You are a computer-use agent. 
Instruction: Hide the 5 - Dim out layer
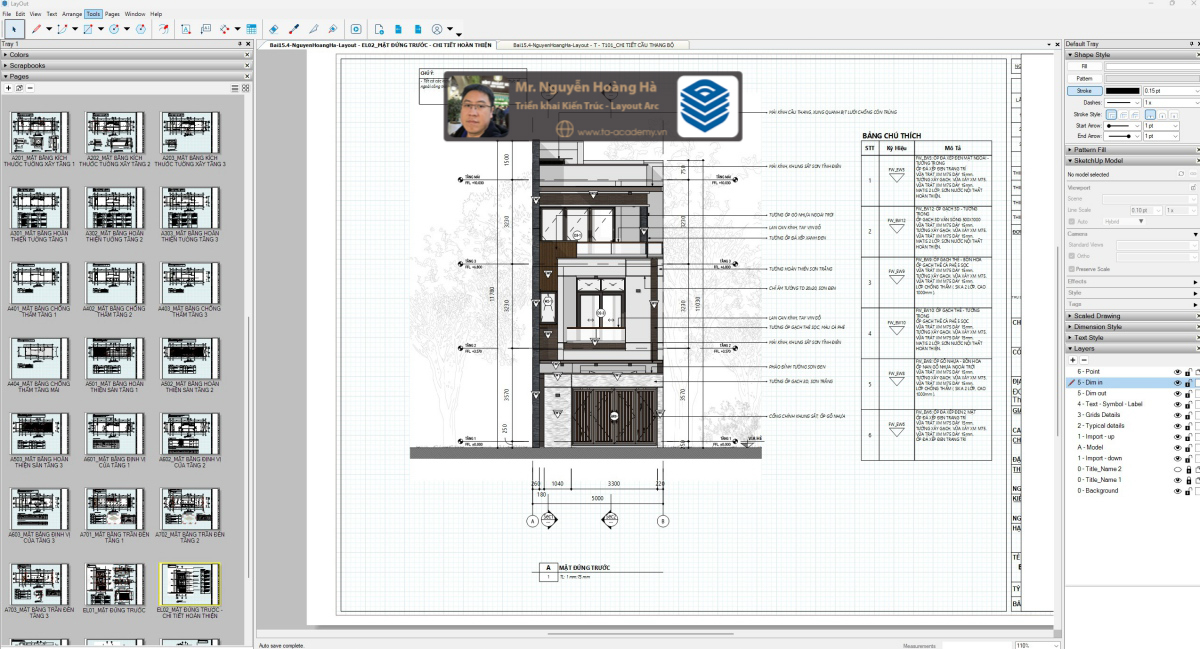tap(1178, 393)
